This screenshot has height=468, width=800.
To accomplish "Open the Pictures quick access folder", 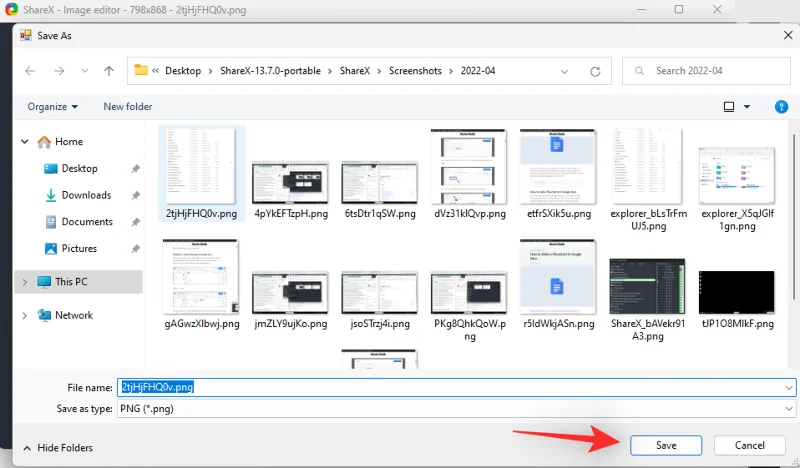I will pyautogui.click(x=79, y=248).
